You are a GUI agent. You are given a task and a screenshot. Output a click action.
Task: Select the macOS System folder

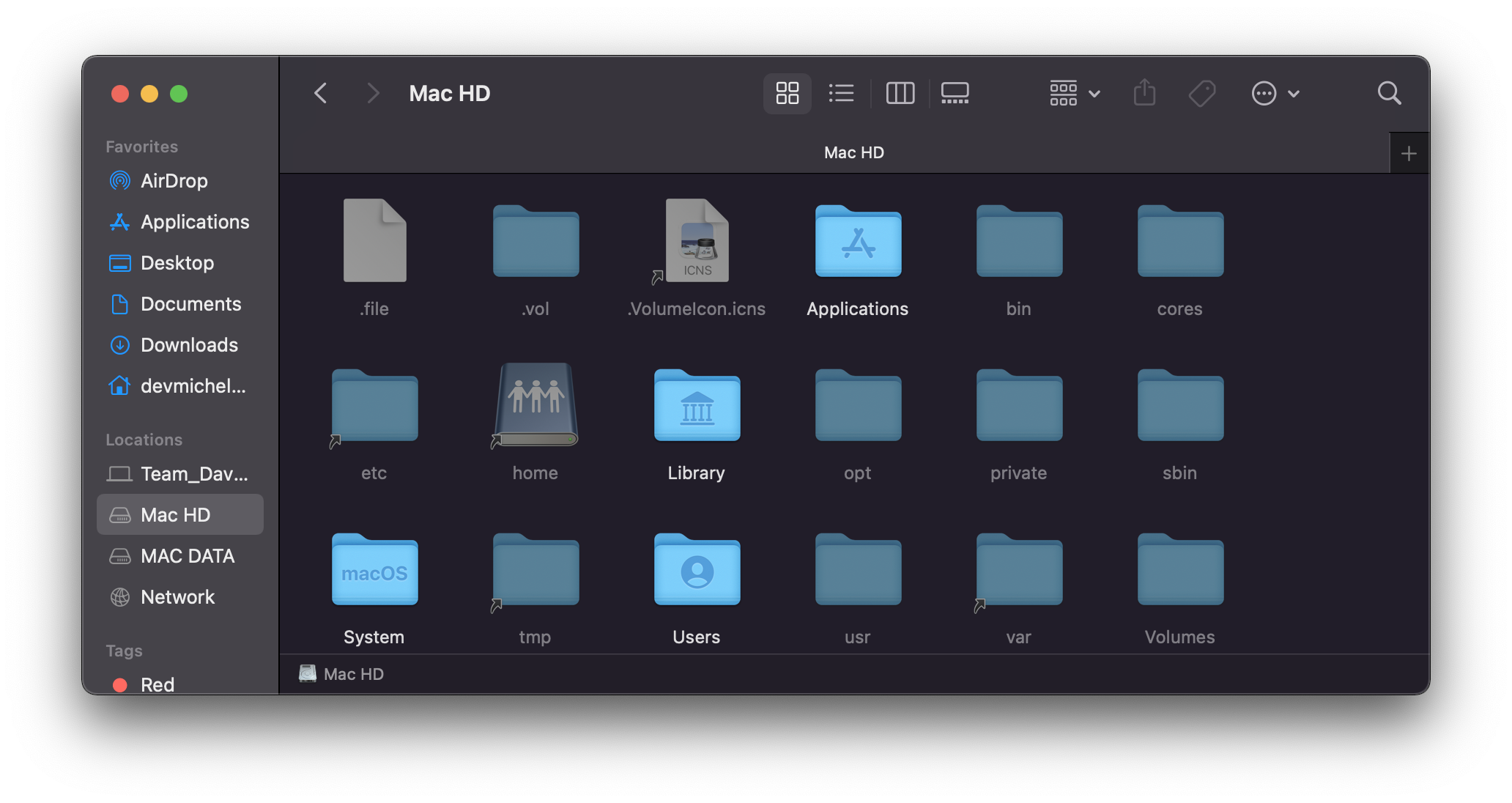[374, 571]
